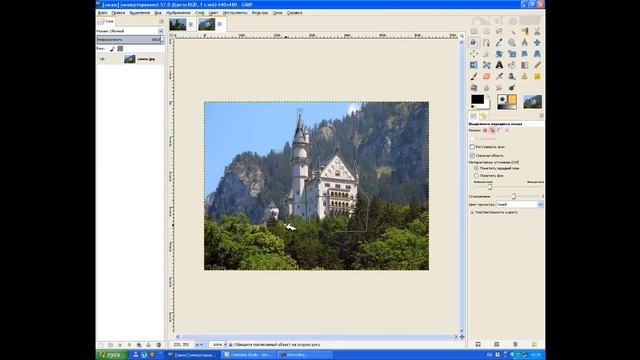Open the Layers panel configuration menu

161,21
